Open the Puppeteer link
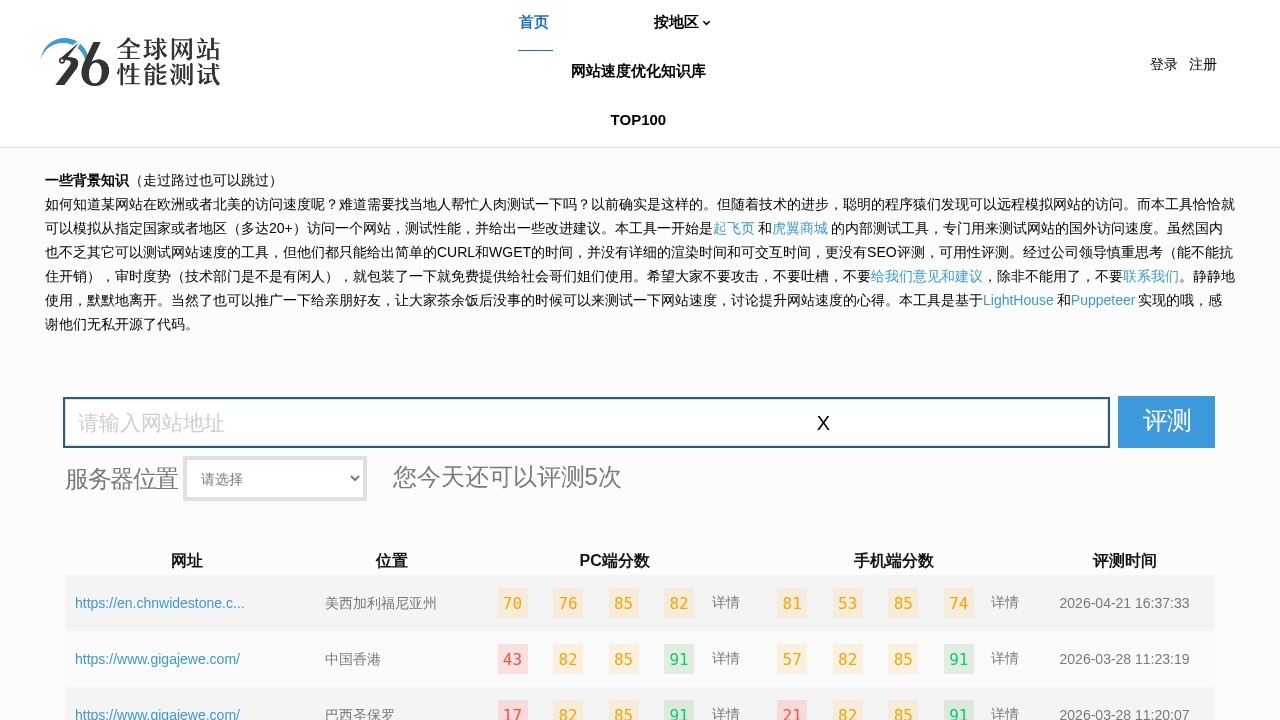Screen dimensions: 1280x720 (1103, 300)
